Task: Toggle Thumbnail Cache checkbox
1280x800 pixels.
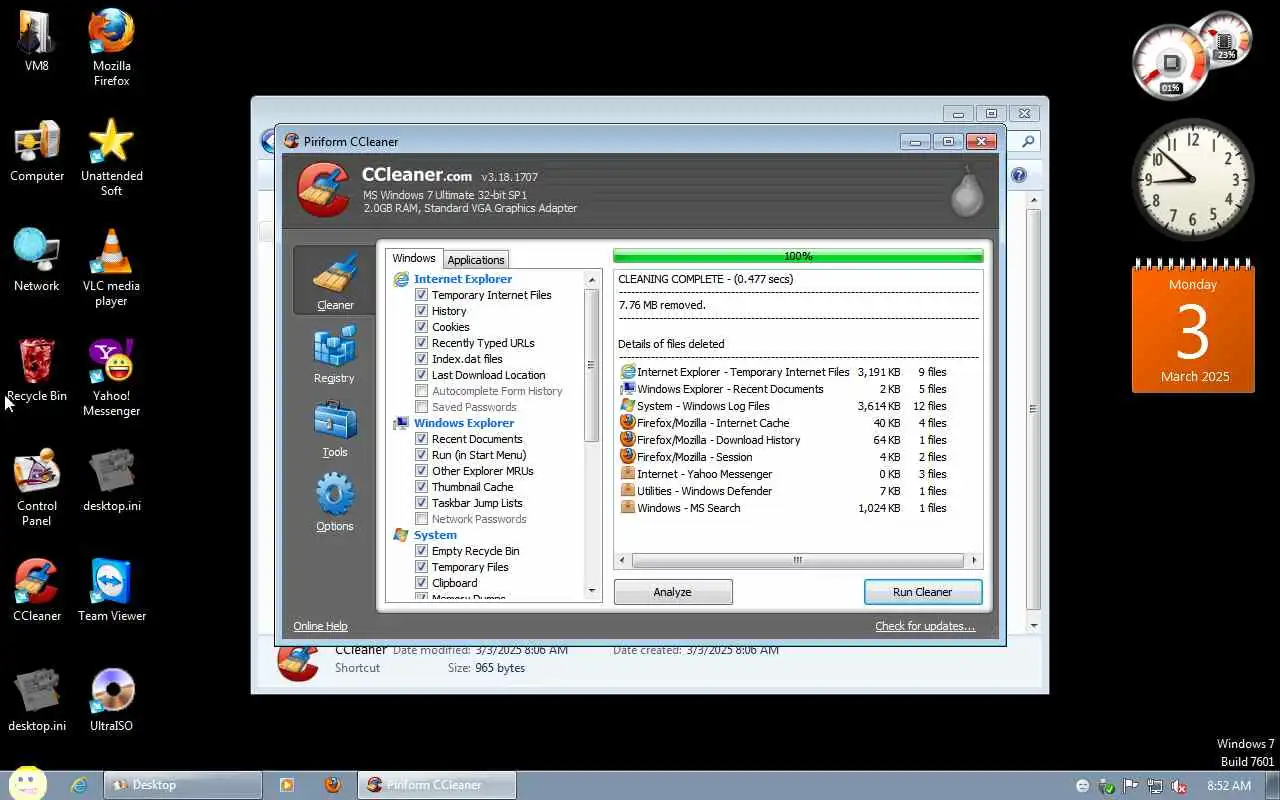Action: coord(421,487)
